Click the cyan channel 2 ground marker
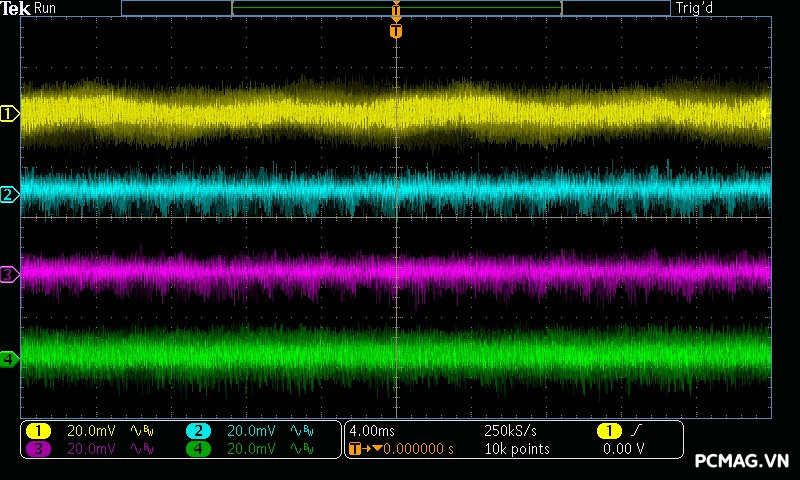This screenshot has width=800, height=480. pos(9,194)
